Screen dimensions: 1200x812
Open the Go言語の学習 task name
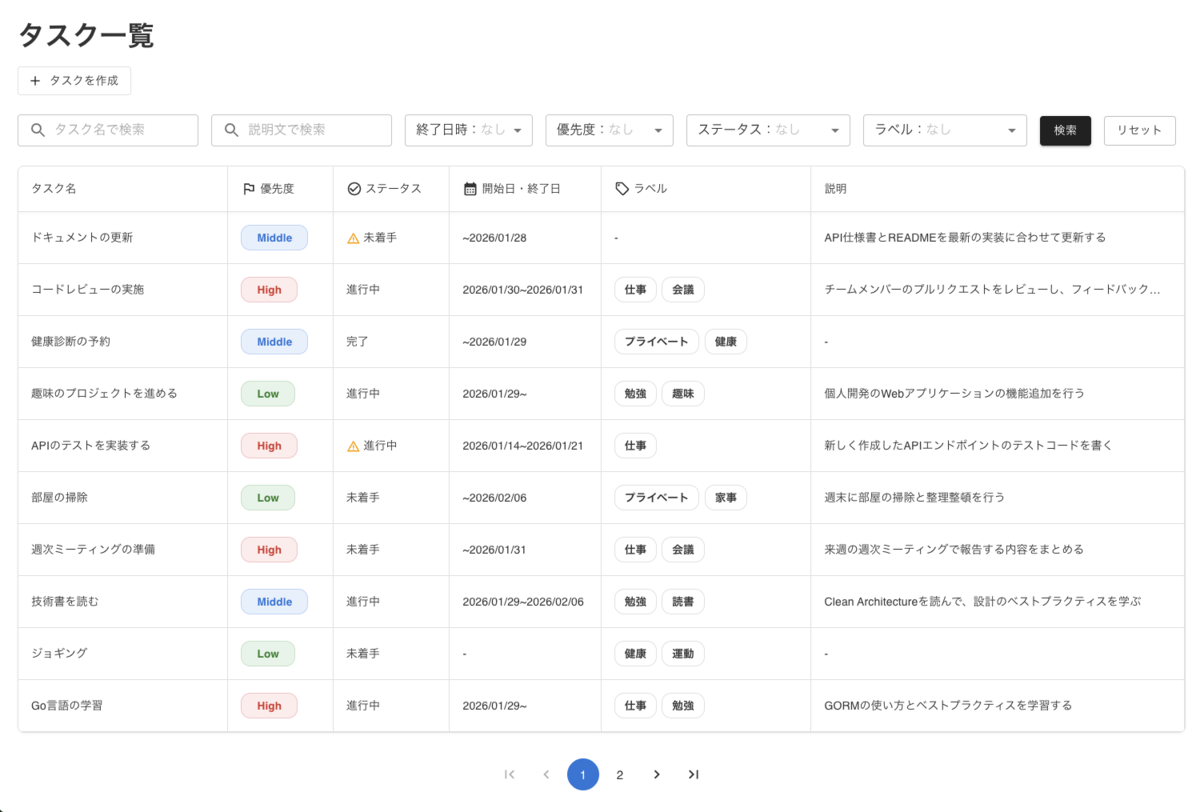67,706
